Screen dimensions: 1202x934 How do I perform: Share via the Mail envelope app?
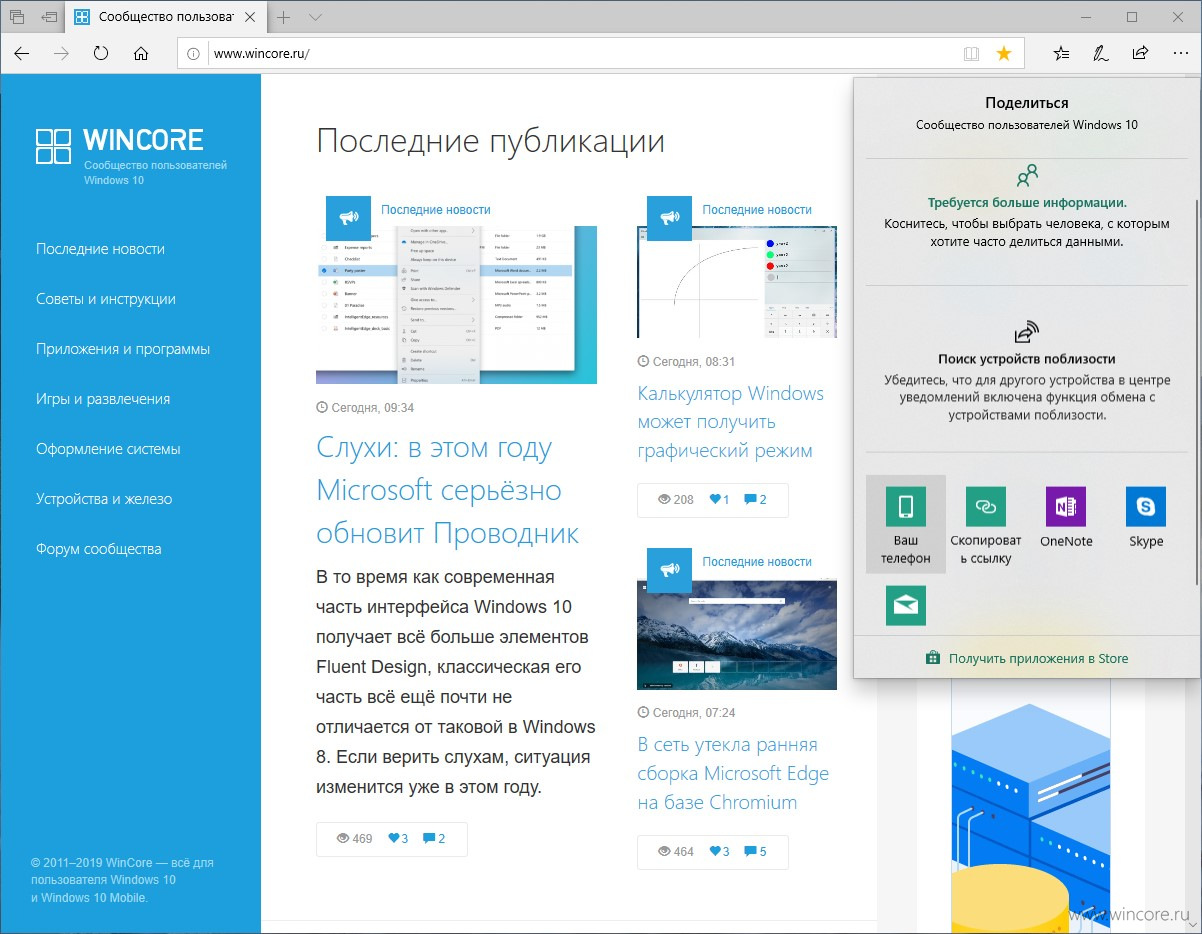pos(906,605)
